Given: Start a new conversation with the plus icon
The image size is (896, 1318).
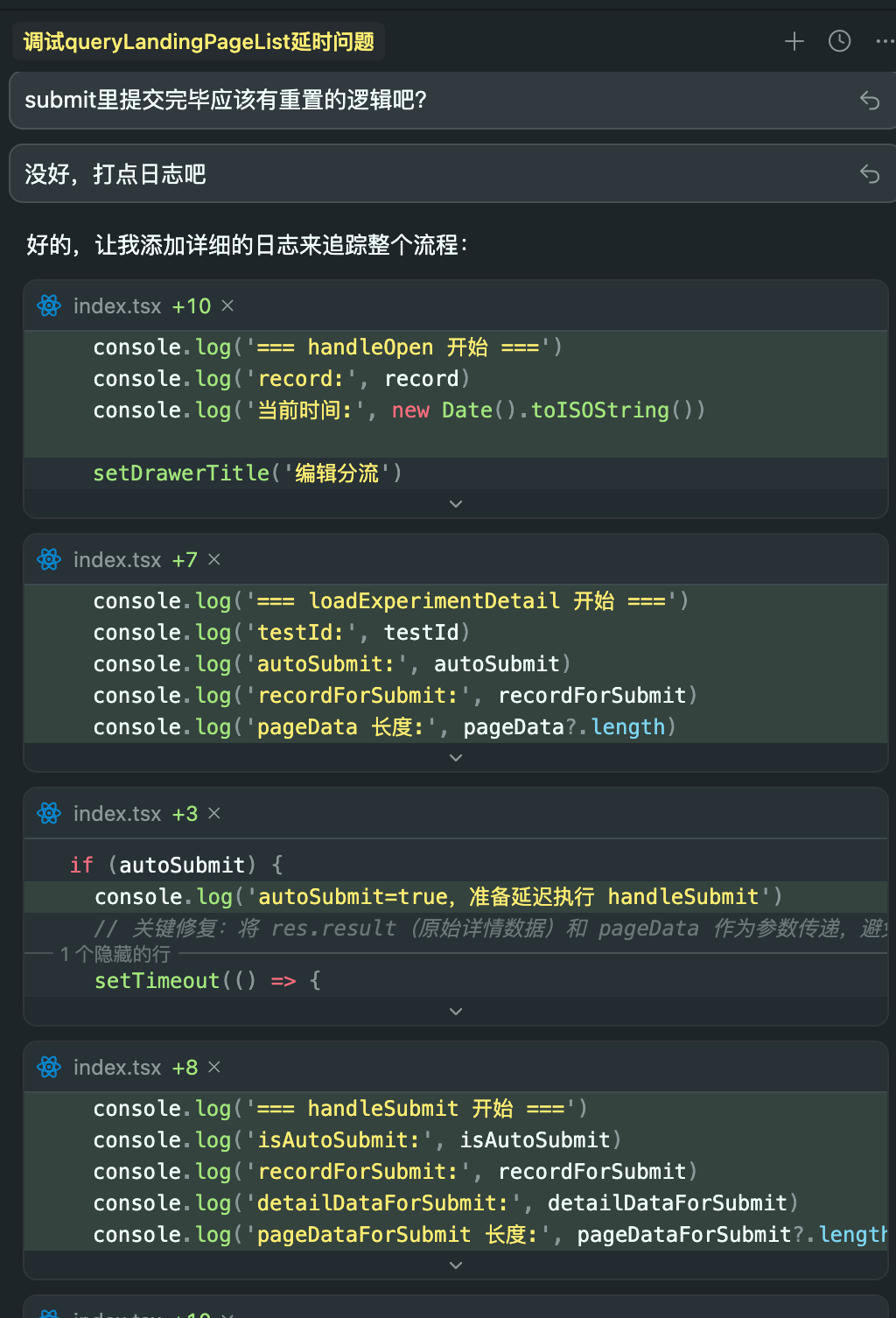Looking at the screenshot, I should (794, 40).
